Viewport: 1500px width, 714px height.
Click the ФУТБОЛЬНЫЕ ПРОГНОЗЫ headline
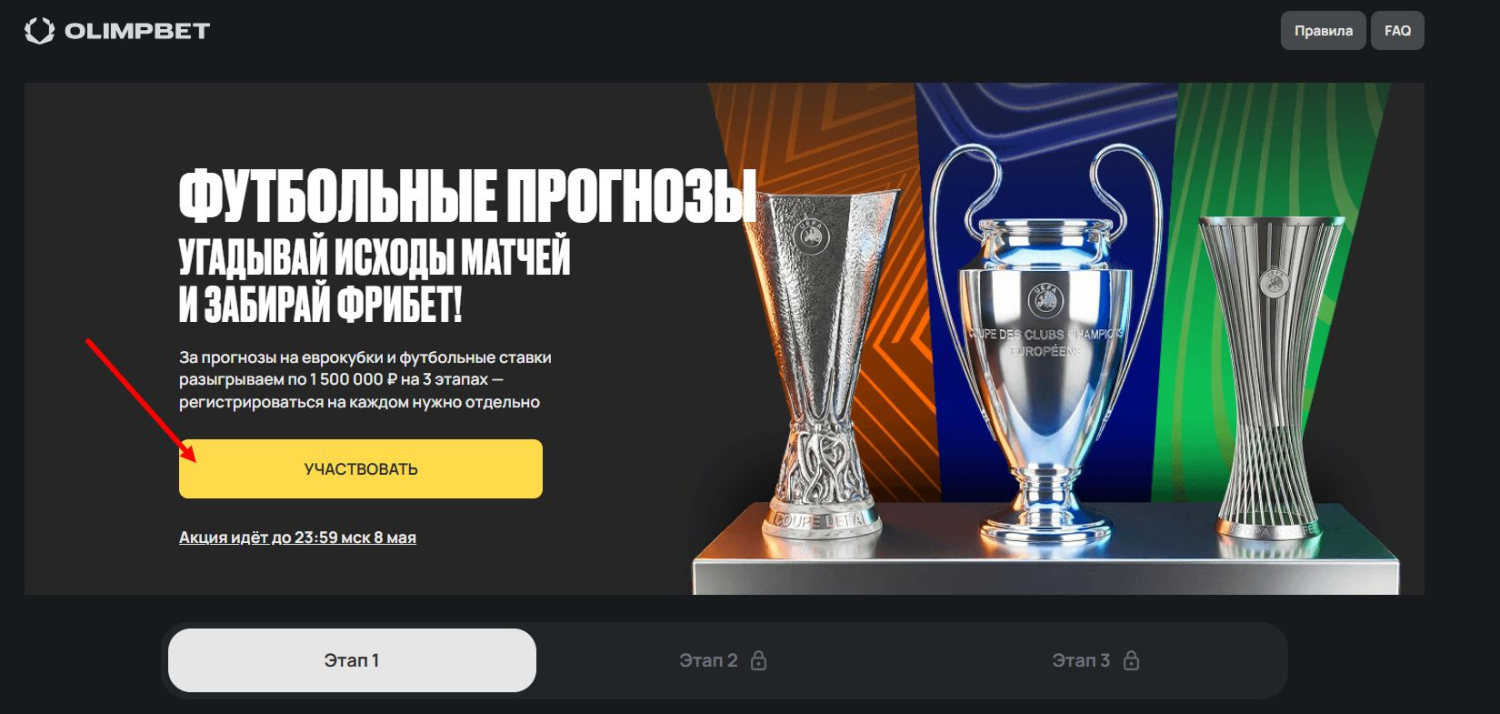coord(467,196)
